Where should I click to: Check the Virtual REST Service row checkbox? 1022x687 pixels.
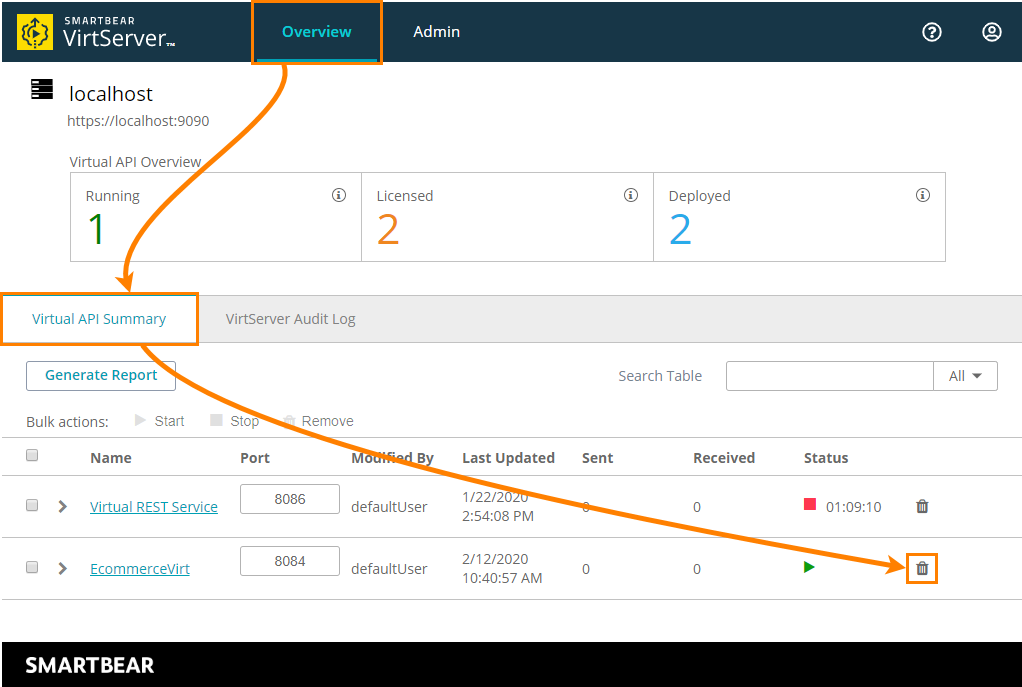pyautogui.click(x=32, y=506)
